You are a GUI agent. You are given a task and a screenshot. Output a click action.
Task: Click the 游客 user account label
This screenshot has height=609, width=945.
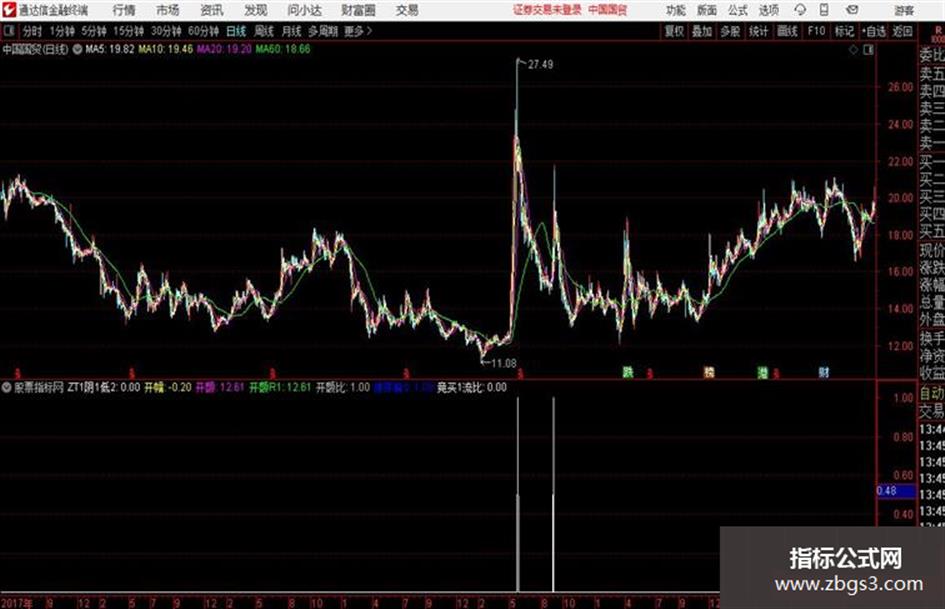pyautogui.click(x=903, y=10)
